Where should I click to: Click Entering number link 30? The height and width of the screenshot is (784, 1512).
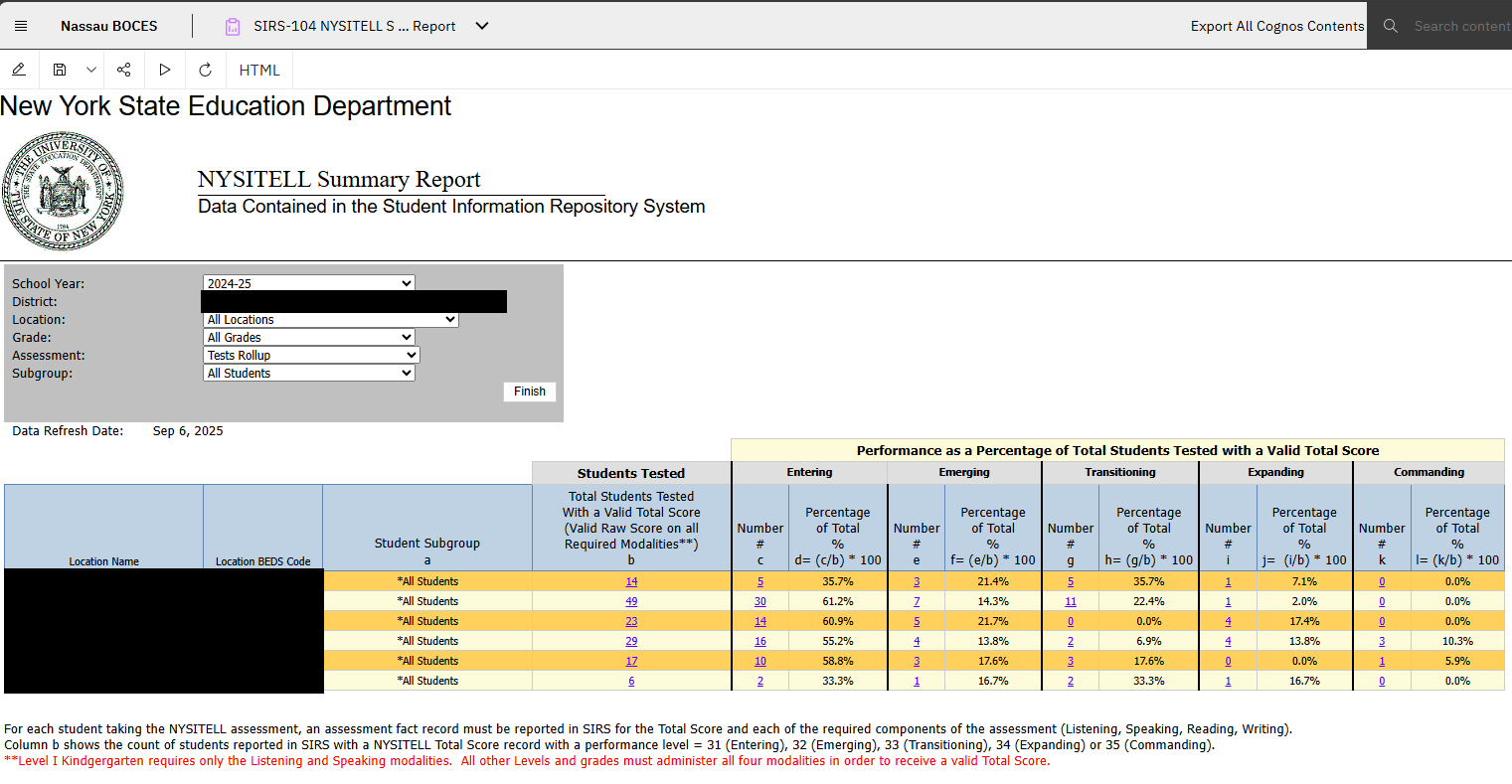point(760,601)
